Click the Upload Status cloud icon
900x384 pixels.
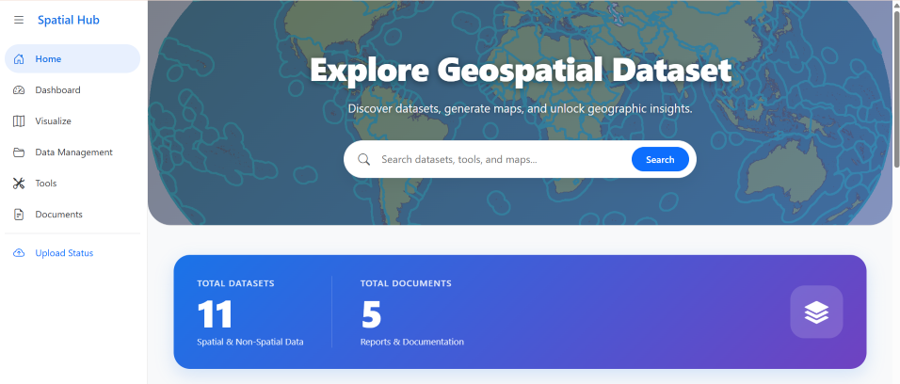(19, 253)
